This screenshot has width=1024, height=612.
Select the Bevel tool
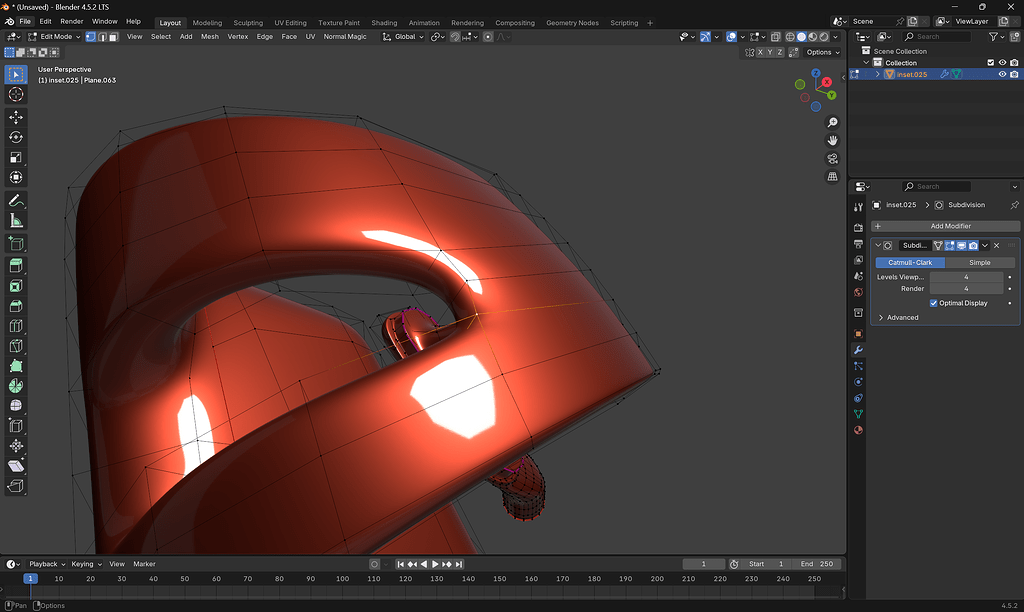point(16,306)
